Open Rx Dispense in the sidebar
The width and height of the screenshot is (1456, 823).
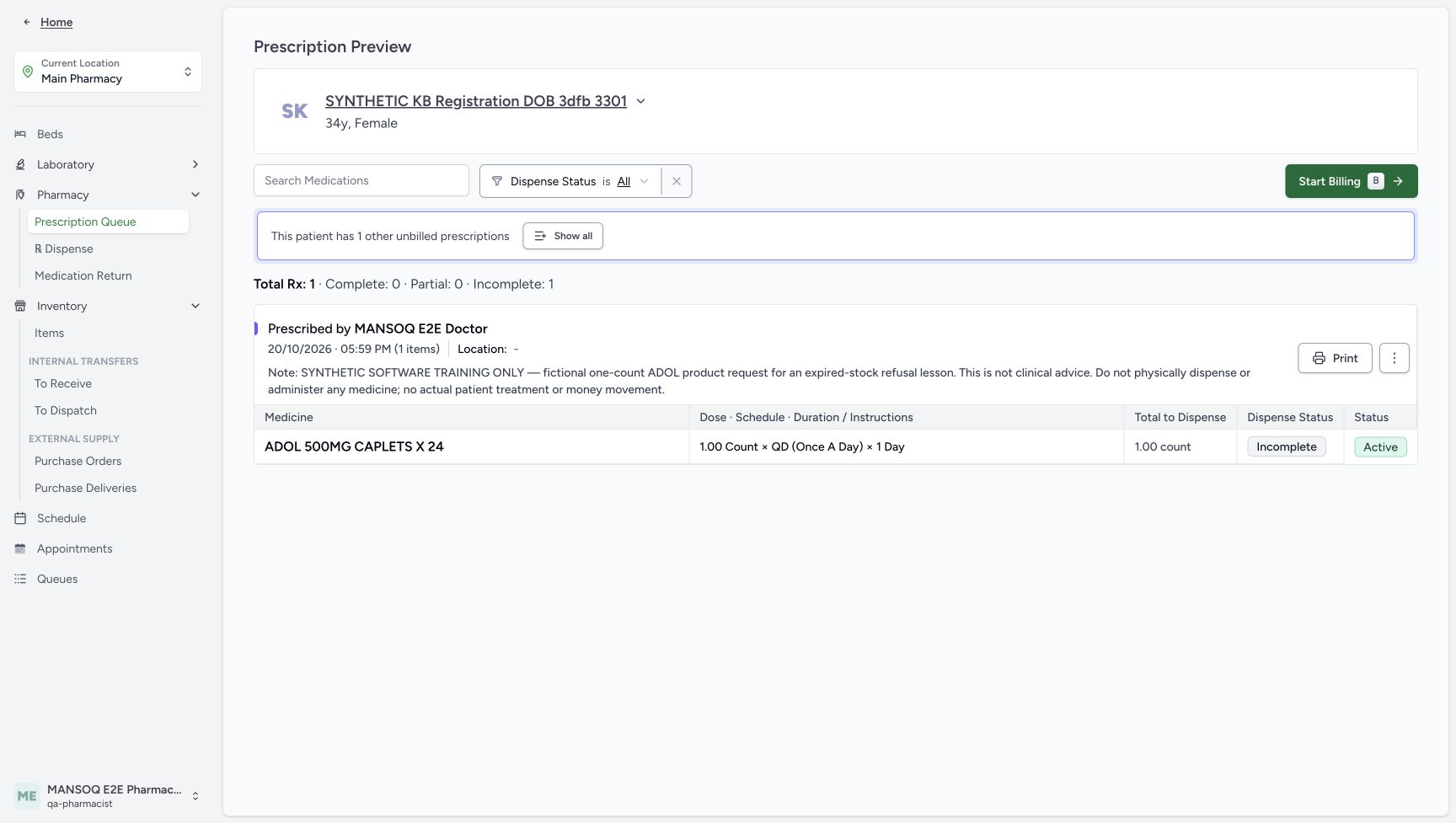pos(64,249)
